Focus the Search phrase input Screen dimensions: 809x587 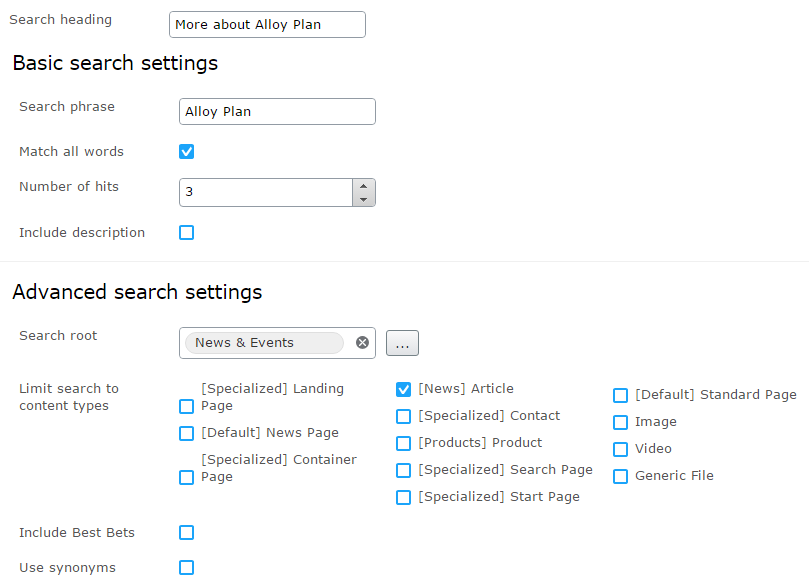click(x=277, y=111)
